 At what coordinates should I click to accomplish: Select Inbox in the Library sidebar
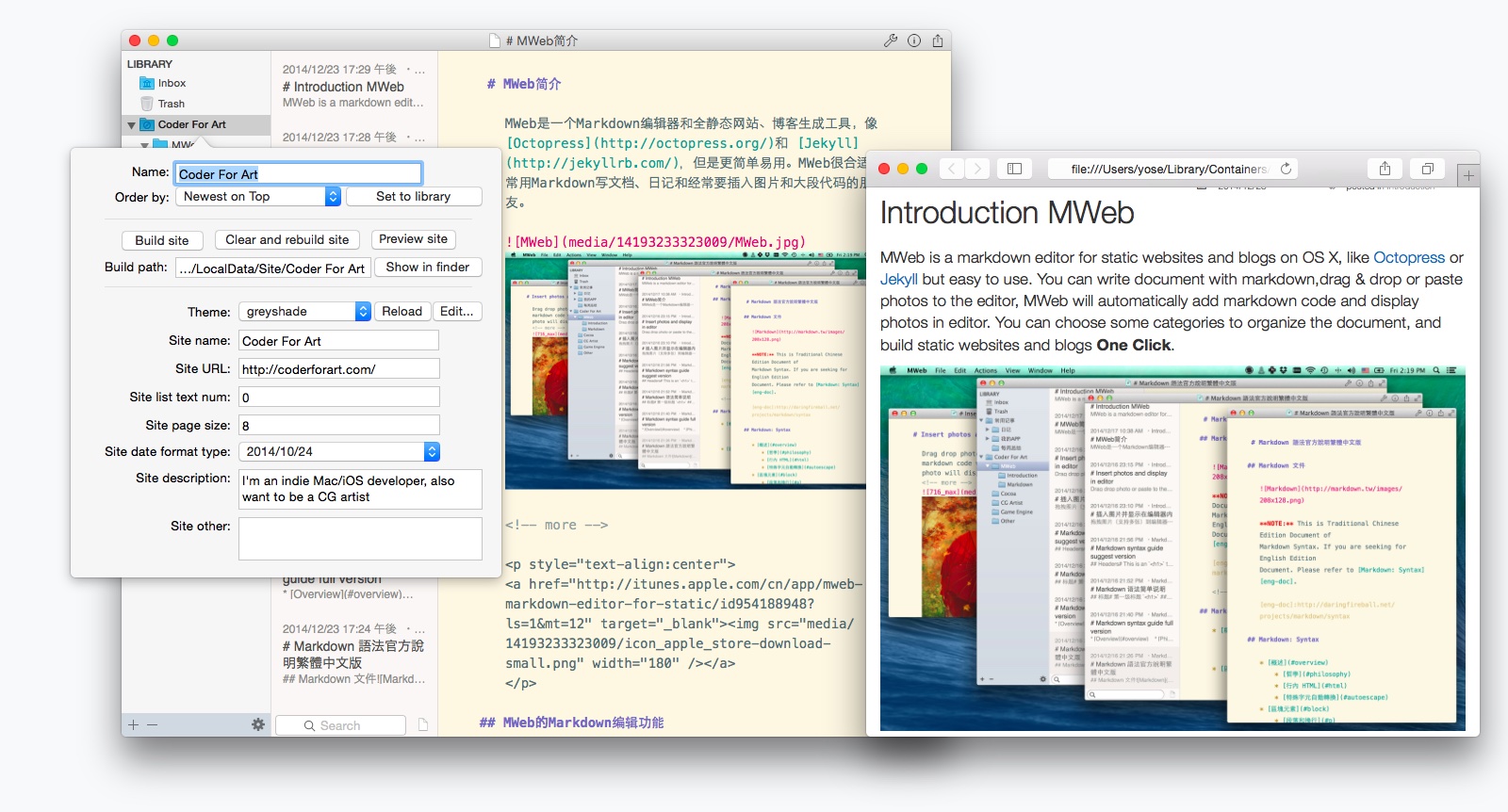(172, 83)
